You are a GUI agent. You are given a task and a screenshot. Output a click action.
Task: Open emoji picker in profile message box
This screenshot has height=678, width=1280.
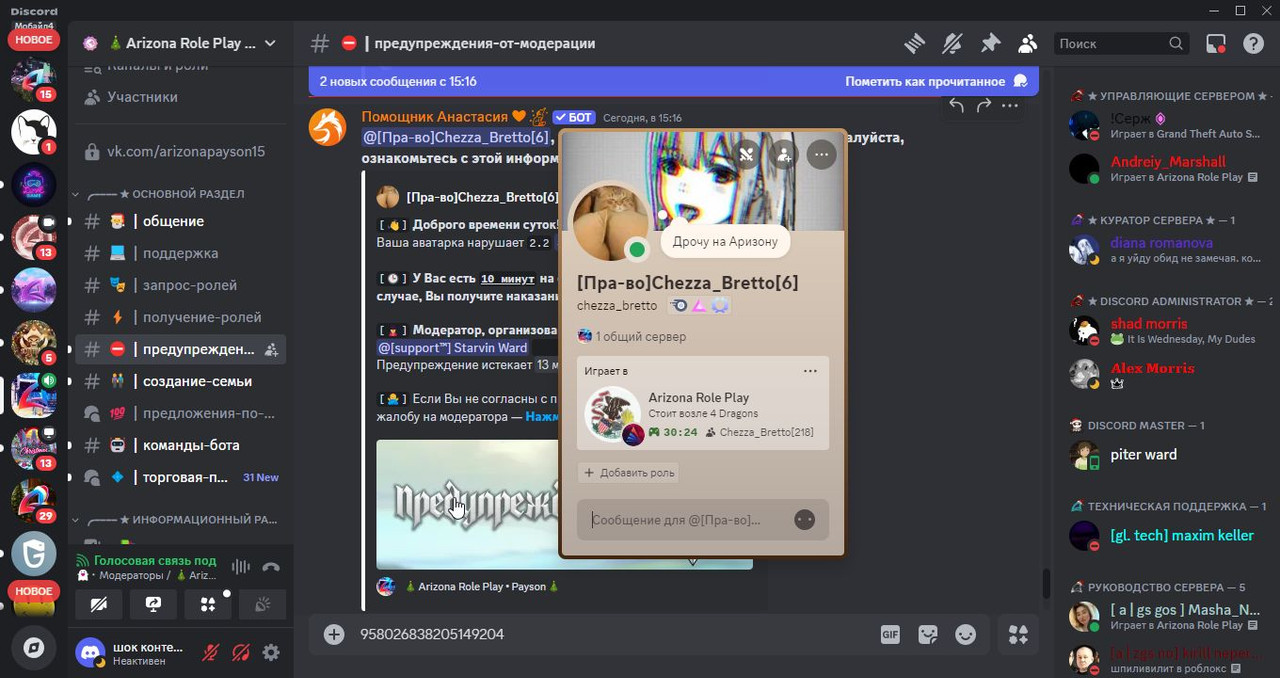click(x=804, y=519)
